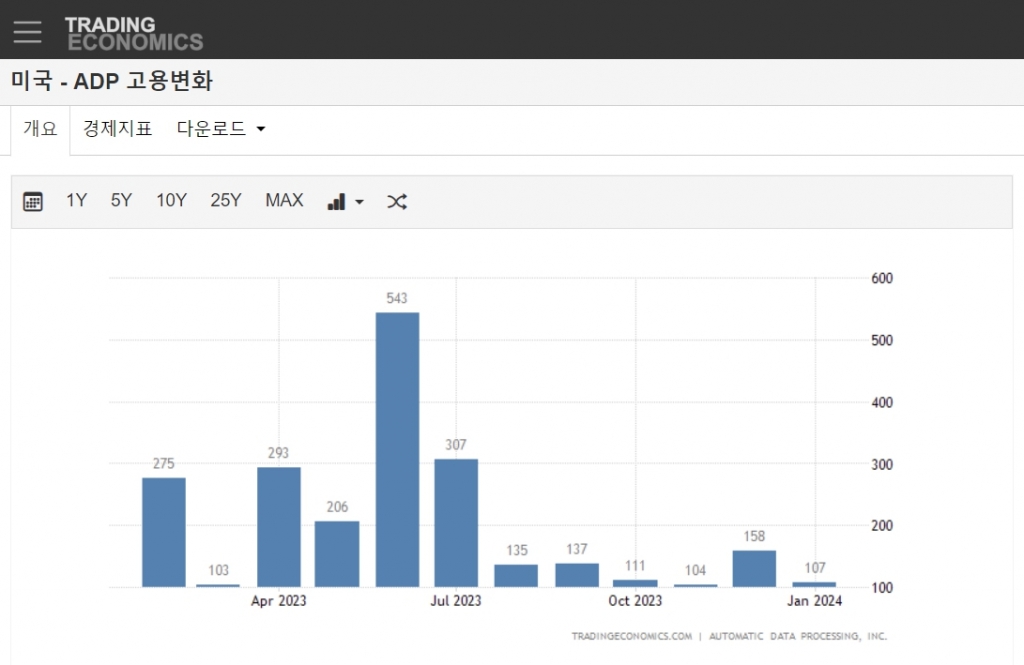Click the bar labeled 158

(754, 568)
